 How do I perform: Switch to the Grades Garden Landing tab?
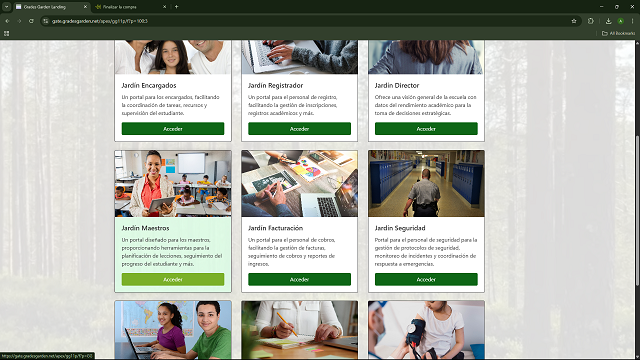(x=52, y=7)
